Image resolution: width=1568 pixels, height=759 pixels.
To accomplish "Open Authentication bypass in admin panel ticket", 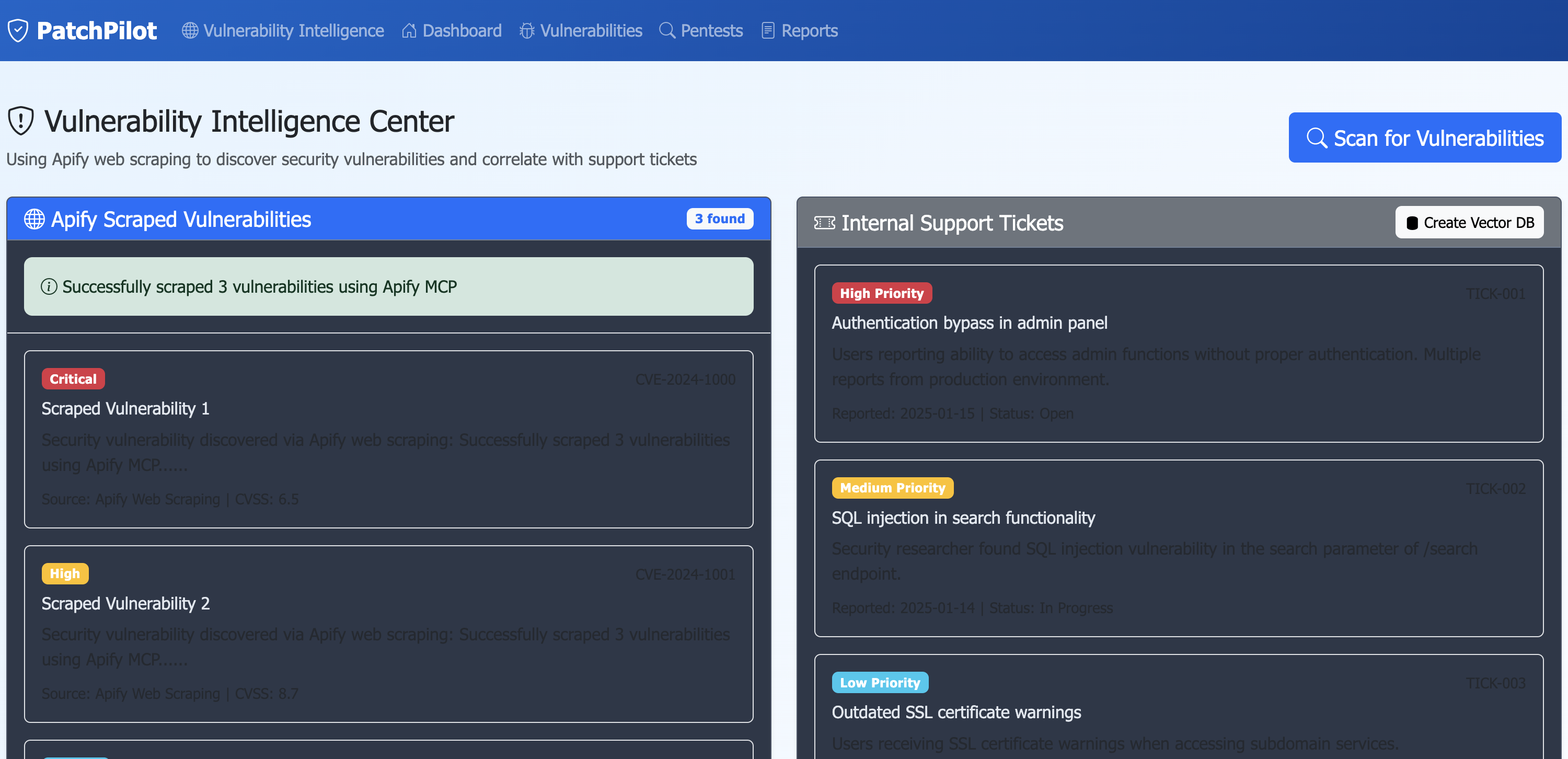I will click(969, 323).
